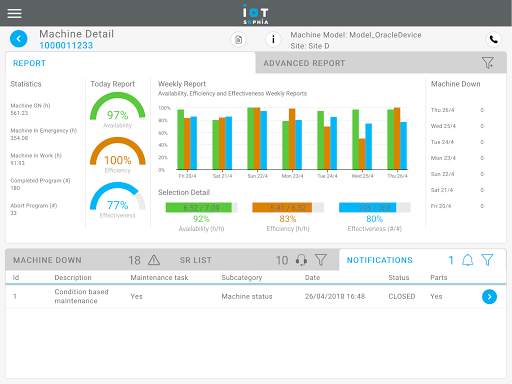Click the Date column header
Viewport: 512px width, 384px height.
[312, 277]
